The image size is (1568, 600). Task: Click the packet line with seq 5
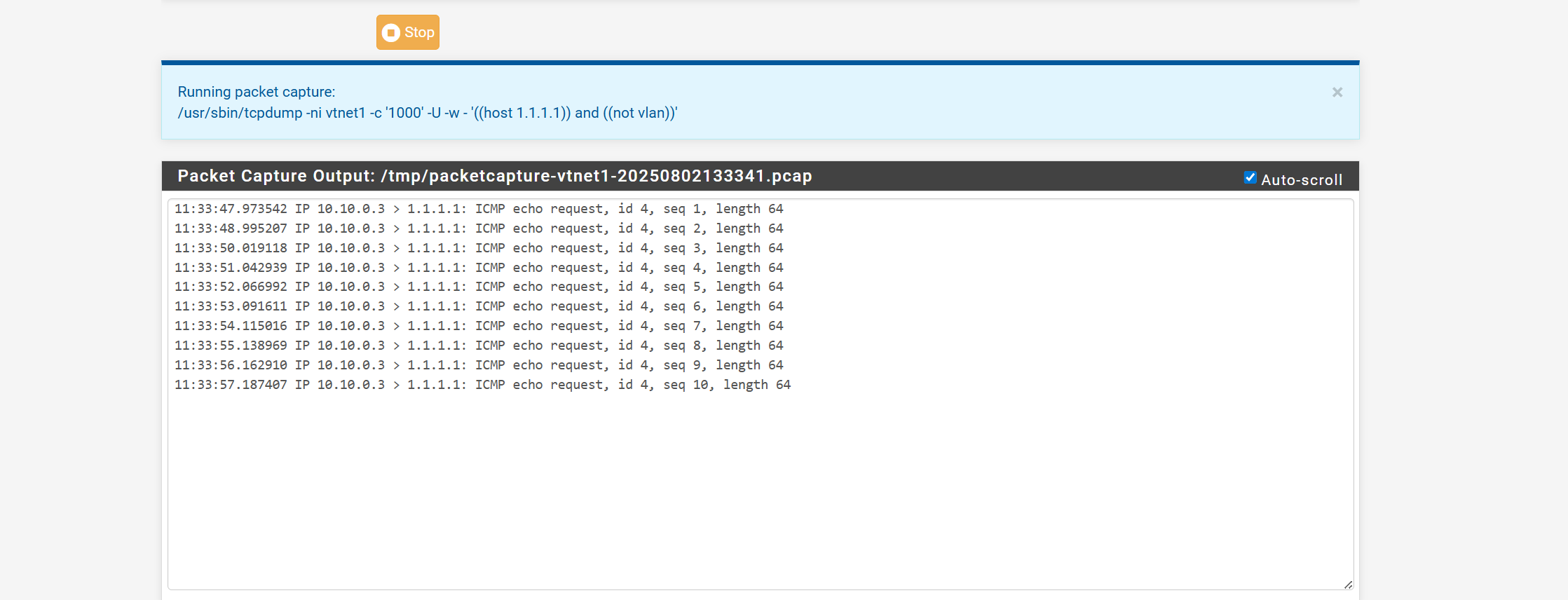[479, 287]
